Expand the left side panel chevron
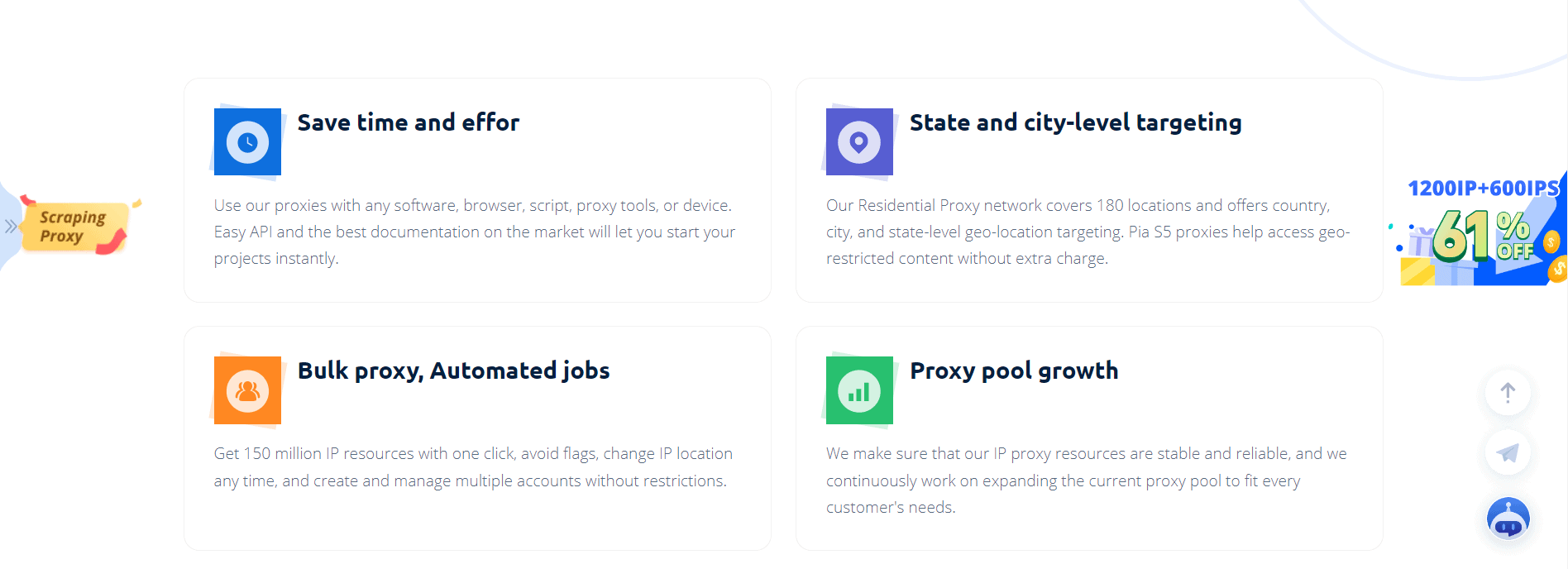 (x=10, y=226)
